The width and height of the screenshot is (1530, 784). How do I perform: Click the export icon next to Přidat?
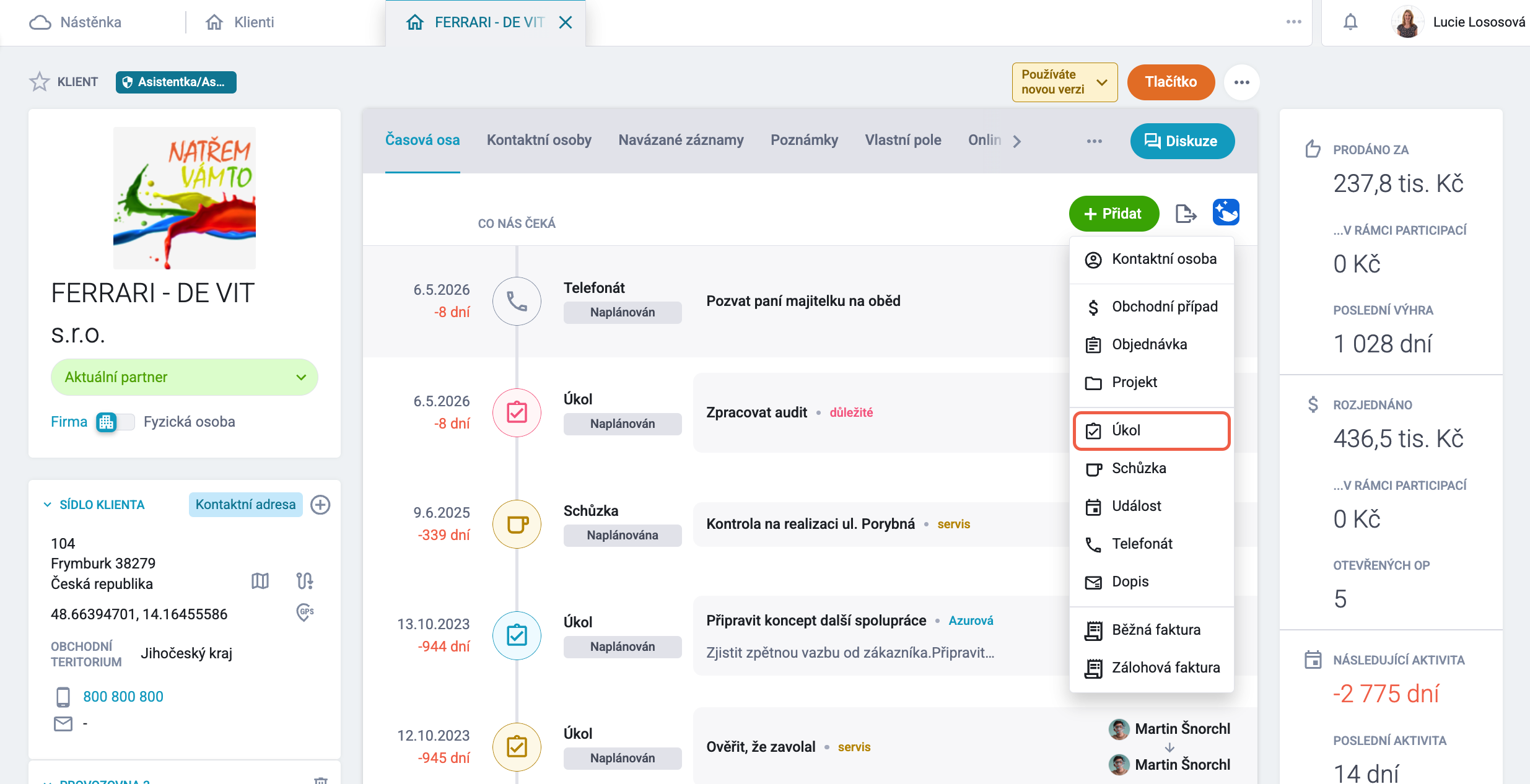1186,214
